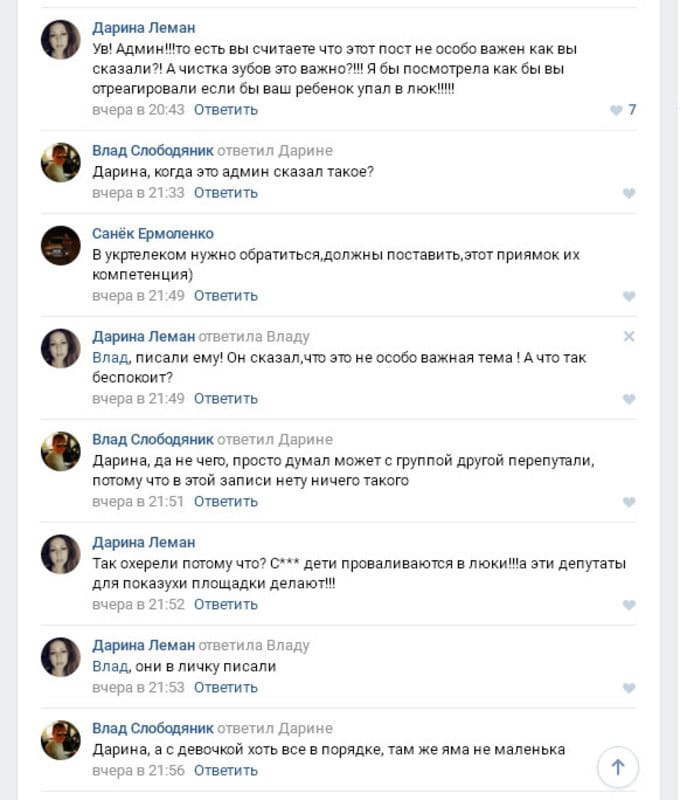Remove Дарина's 21:49 reply with the X

(x=628, y=337)
